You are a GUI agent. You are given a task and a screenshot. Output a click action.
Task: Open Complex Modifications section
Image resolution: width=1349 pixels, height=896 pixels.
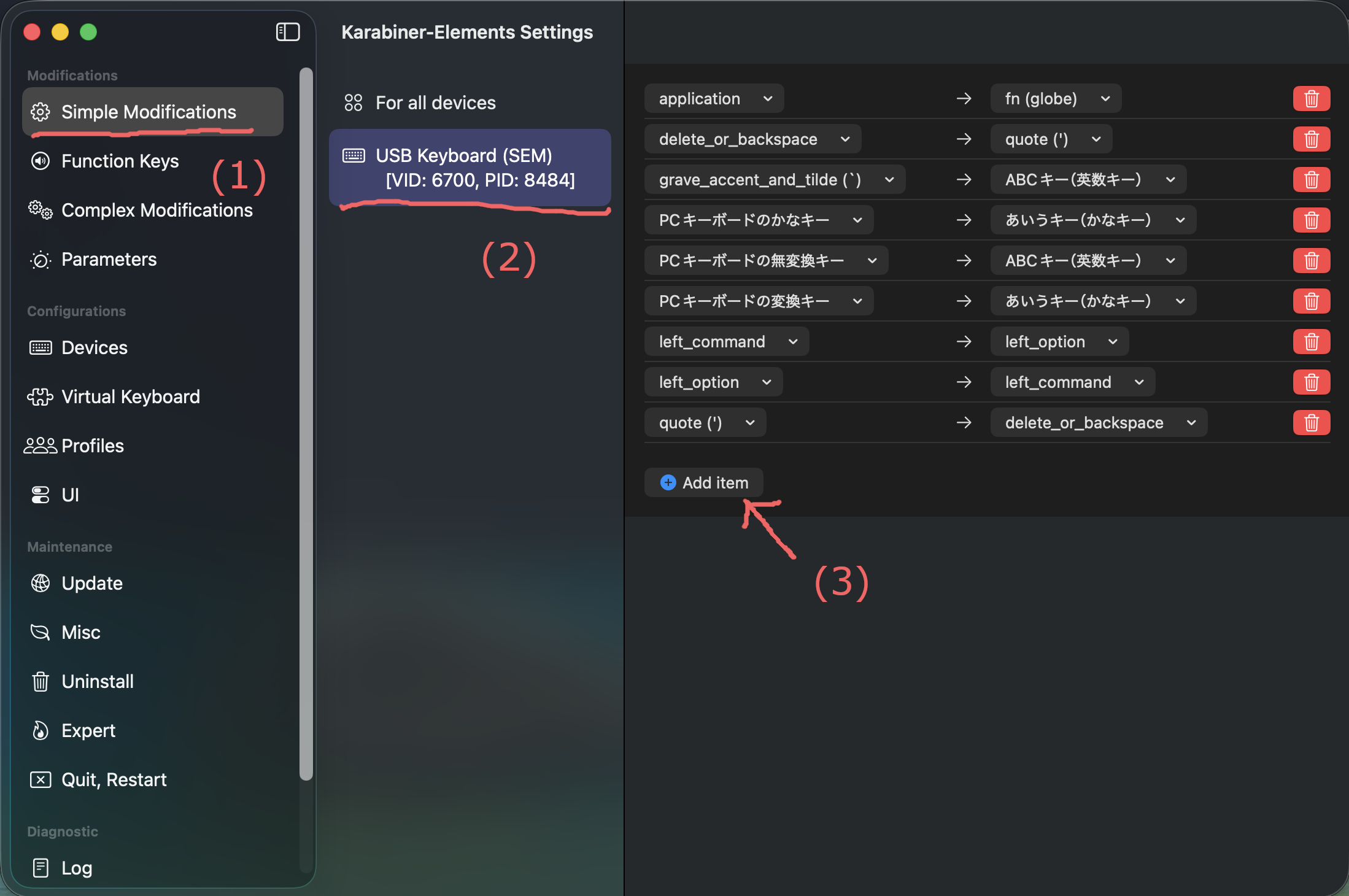[153, 210]
